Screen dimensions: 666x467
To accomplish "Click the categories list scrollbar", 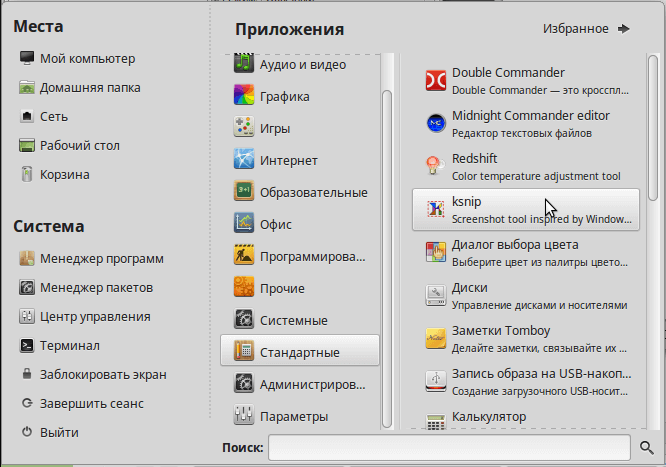I will [x=387, y=258].
